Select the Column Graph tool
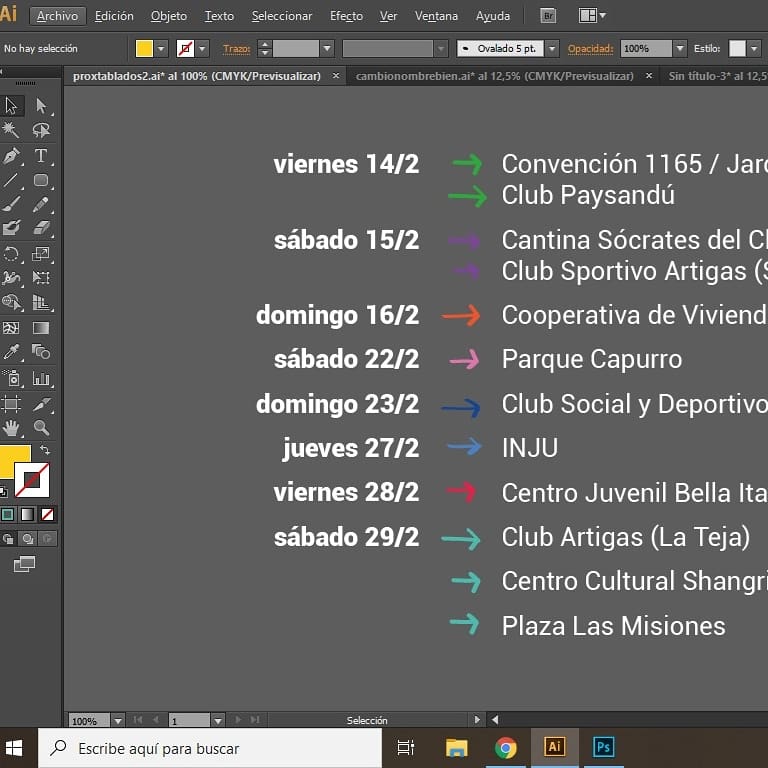 click(41, 378)
